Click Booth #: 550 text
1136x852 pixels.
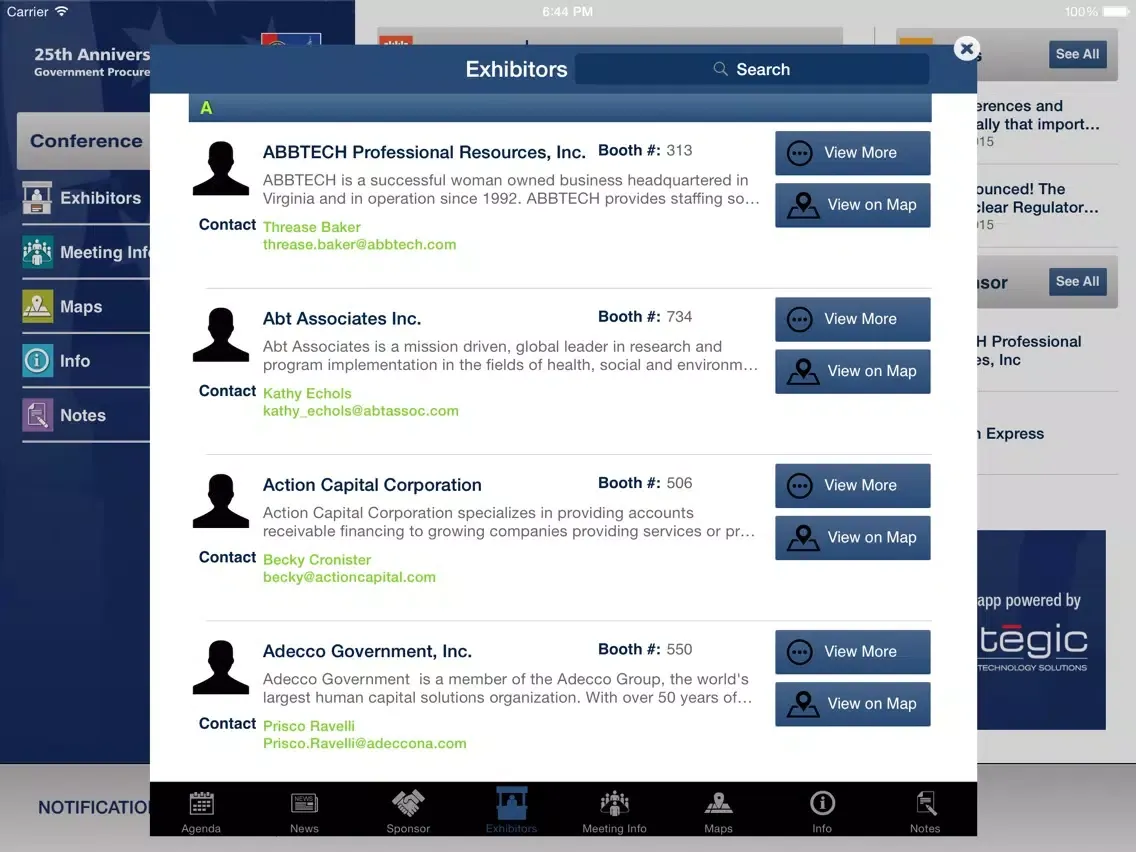click(645, 649)
